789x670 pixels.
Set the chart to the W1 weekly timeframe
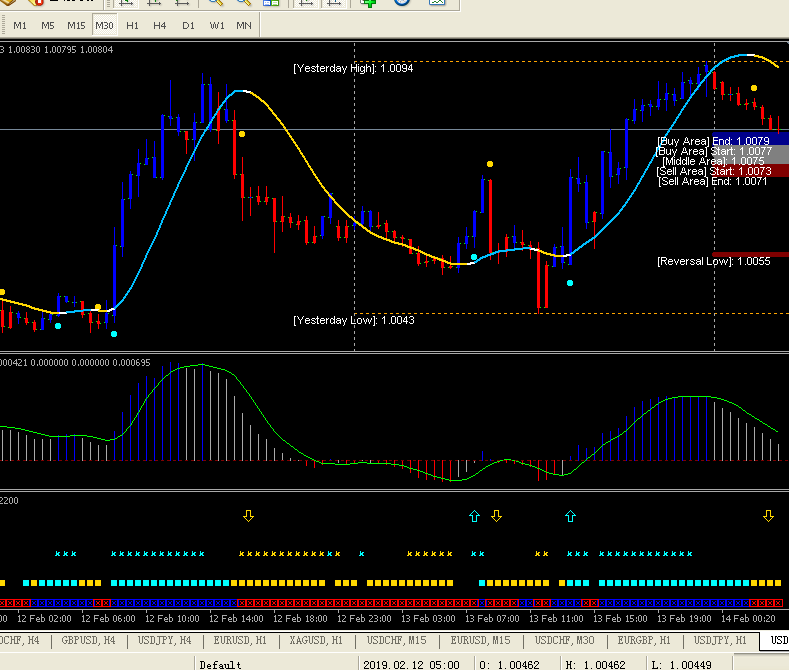point(217,25)
